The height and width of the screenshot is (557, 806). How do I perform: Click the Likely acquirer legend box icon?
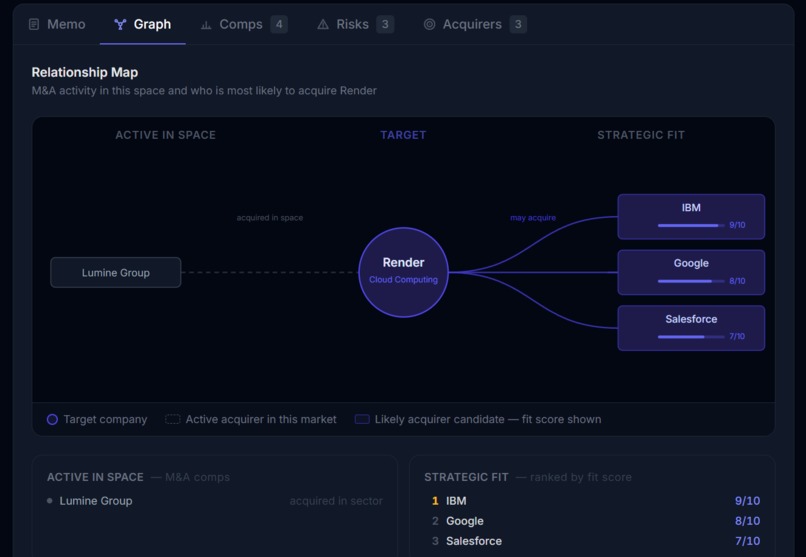pos(362,419)
